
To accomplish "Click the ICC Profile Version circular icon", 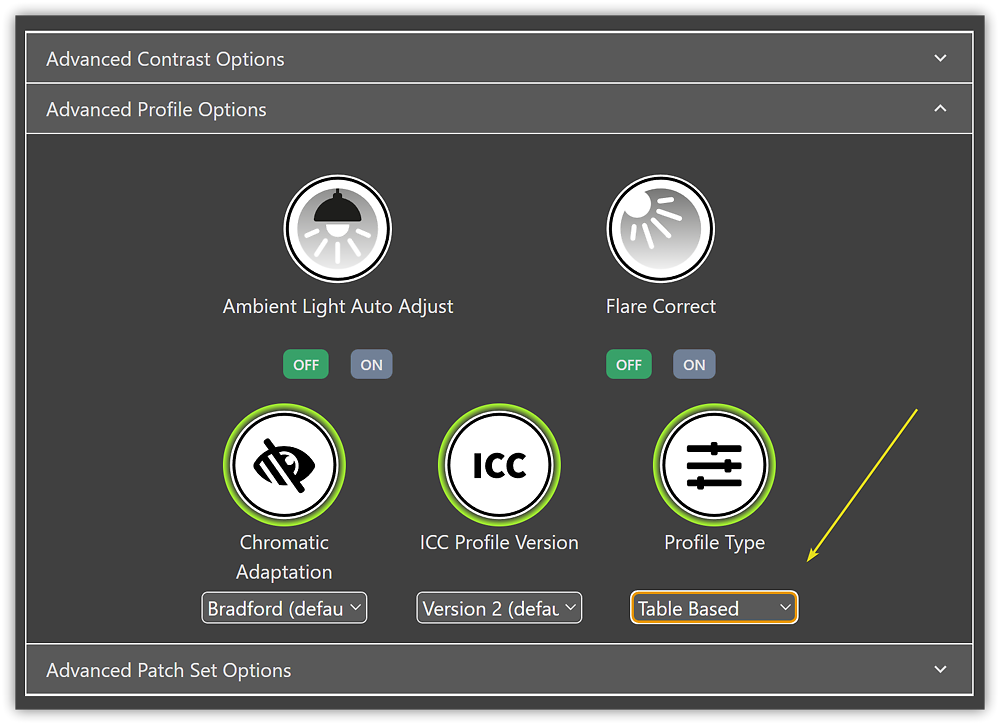I will [x=499, y=464].
